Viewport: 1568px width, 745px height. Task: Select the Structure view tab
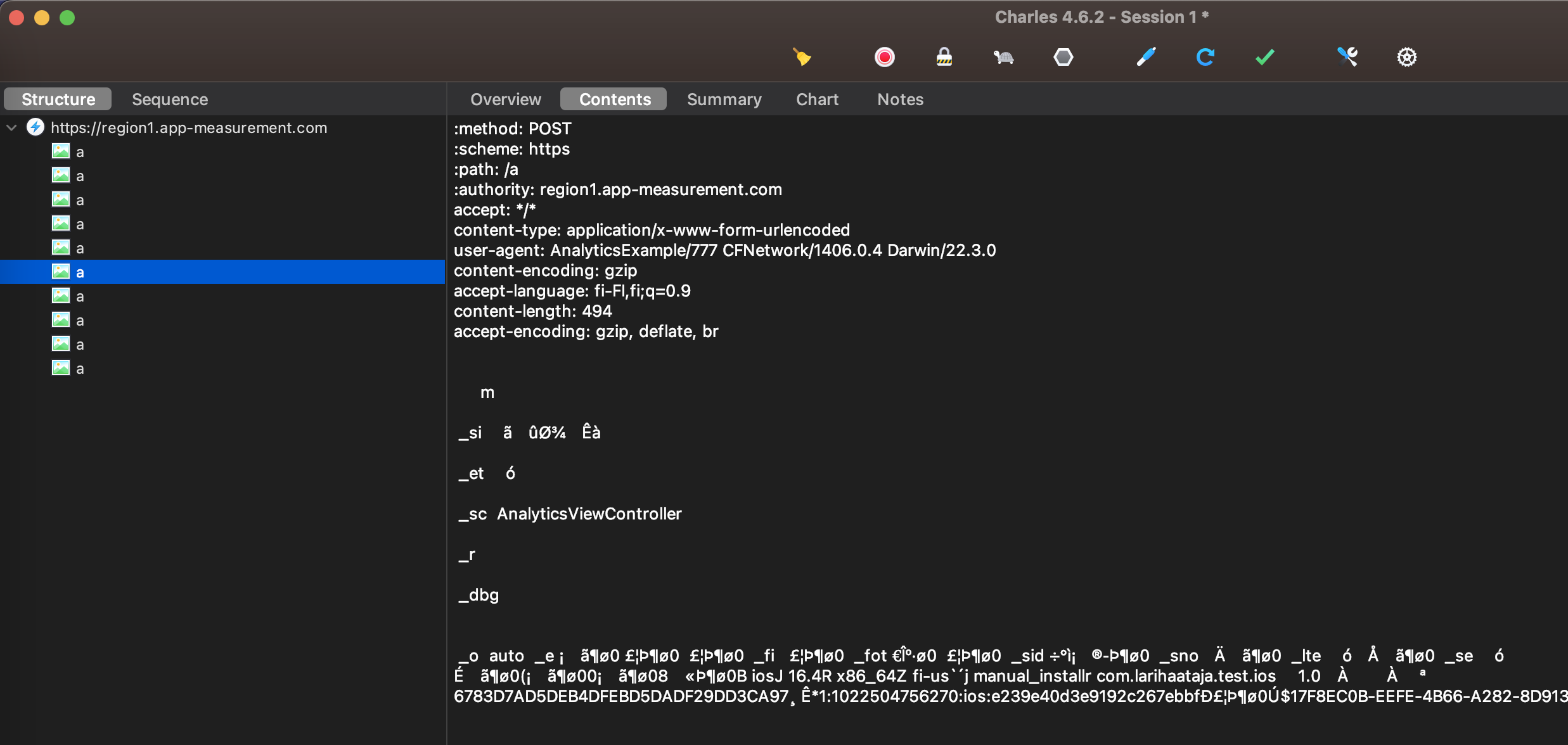[x=58, y=99]
